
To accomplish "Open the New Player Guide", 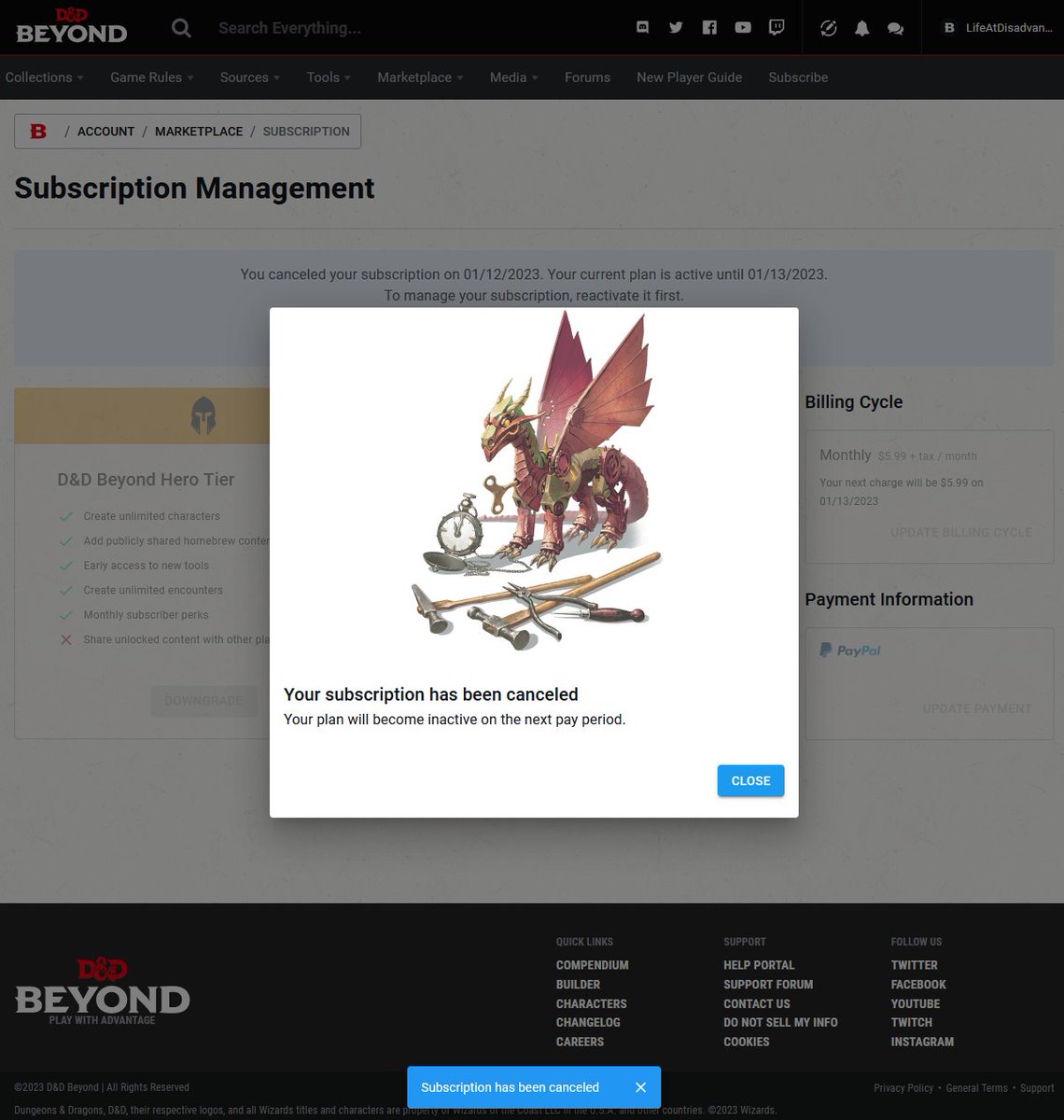I will 690,77.
